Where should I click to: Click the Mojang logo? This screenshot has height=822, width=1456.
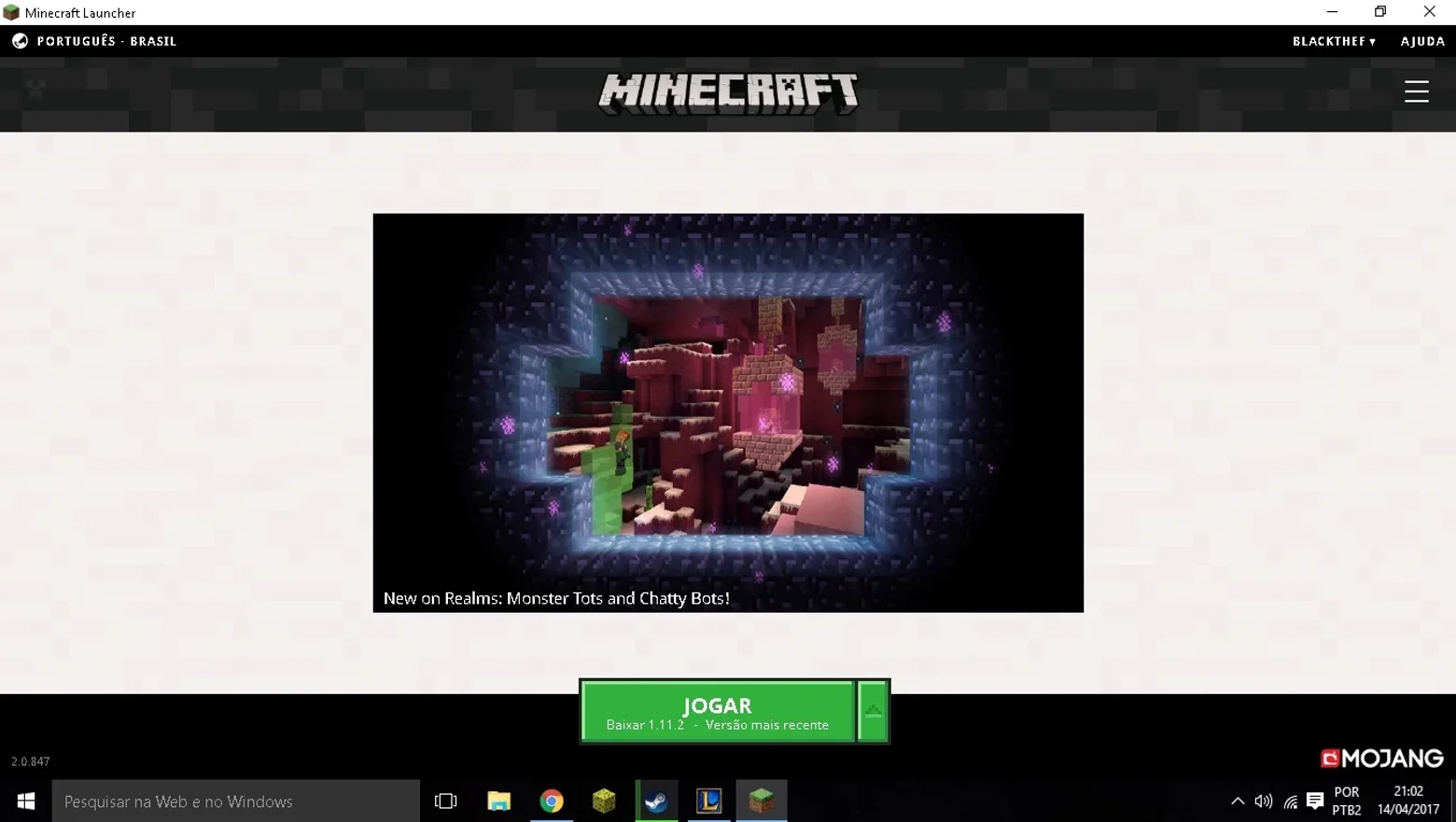pos(1381,759)
